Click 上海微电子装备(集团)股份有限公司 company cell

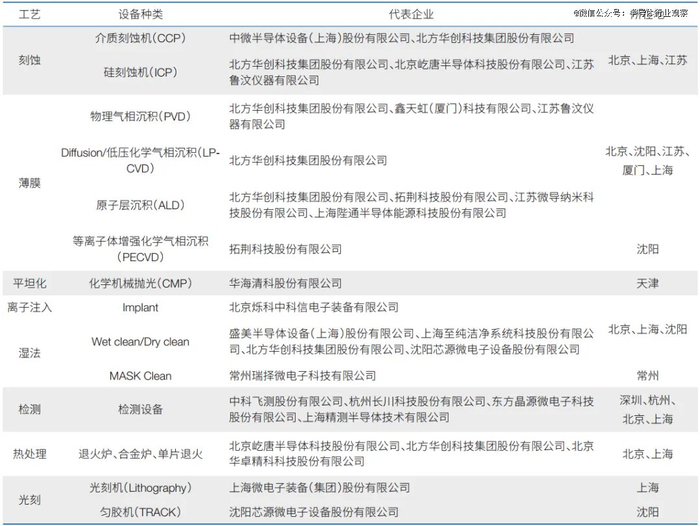pos(319,488)
